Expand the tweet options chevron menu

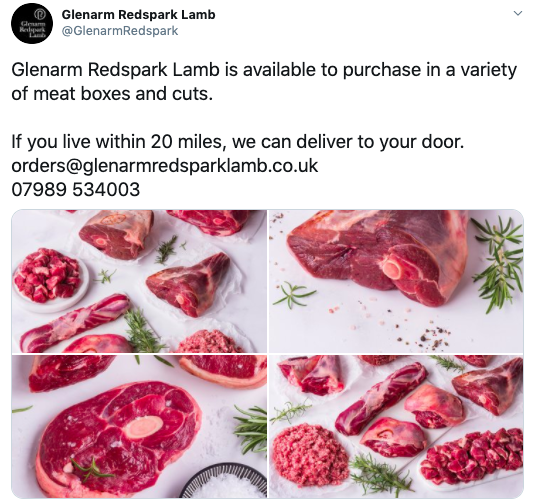(x=518, y=13)
